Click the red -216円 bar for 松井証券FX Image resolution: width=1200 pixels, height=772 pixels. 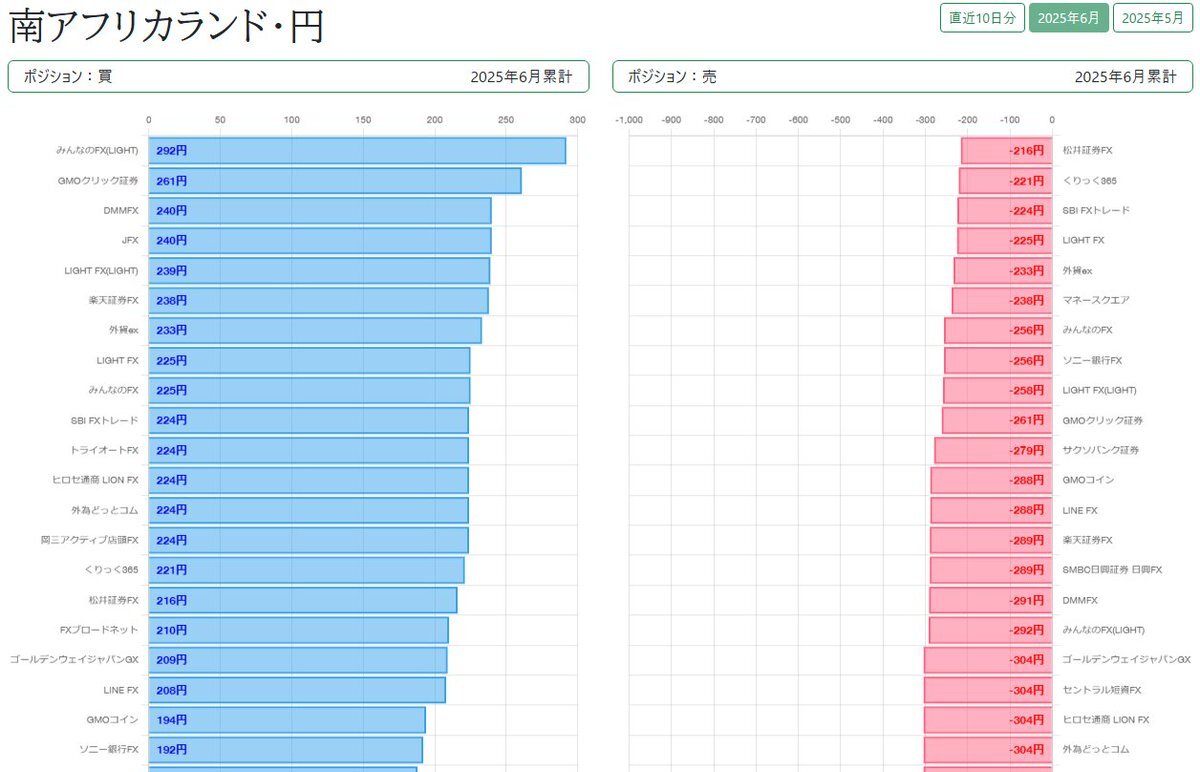coord(1007,151)
